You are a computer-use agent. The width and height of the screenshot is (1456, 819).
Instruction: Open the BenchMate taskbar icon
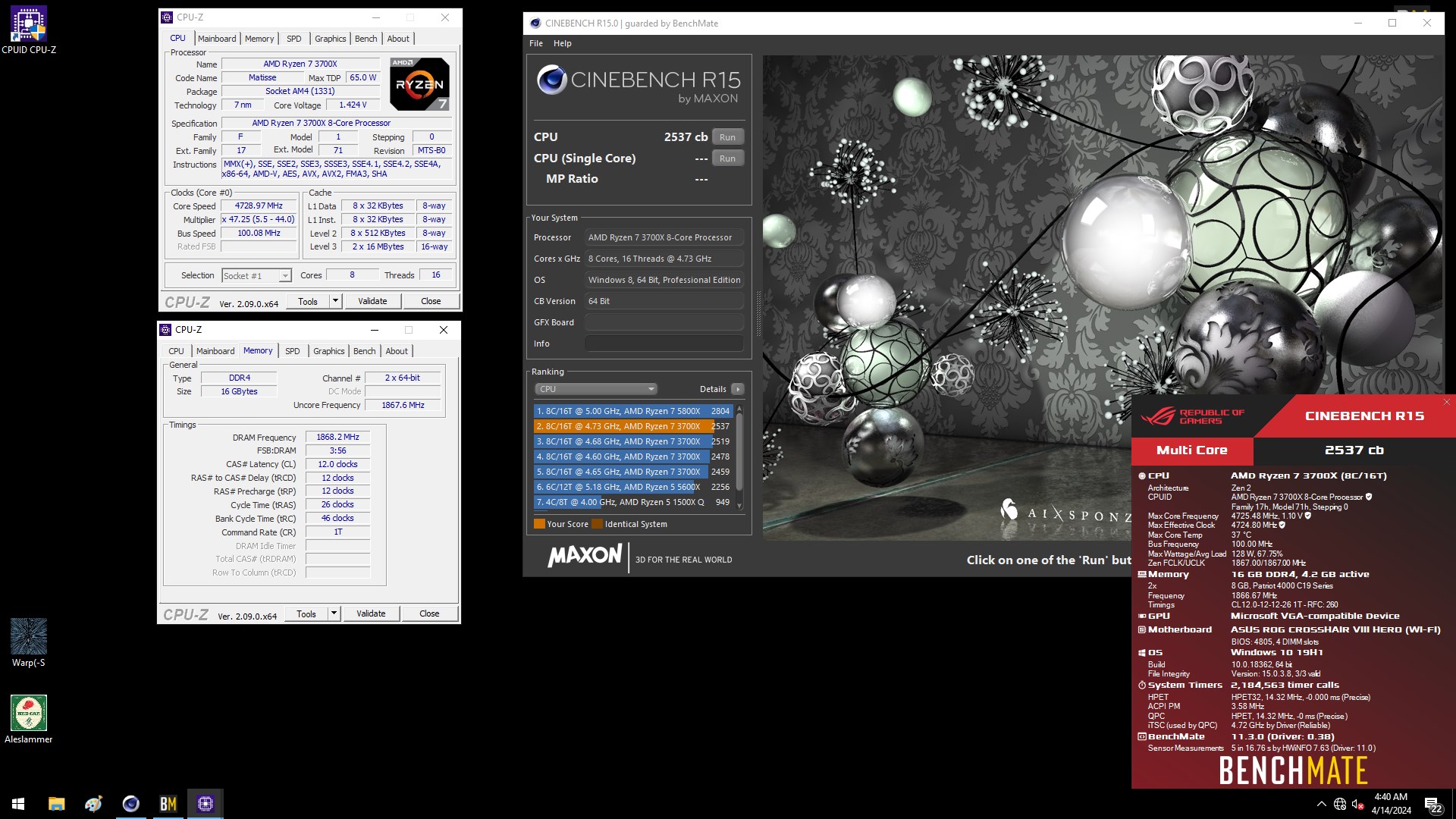coord(168,804)
